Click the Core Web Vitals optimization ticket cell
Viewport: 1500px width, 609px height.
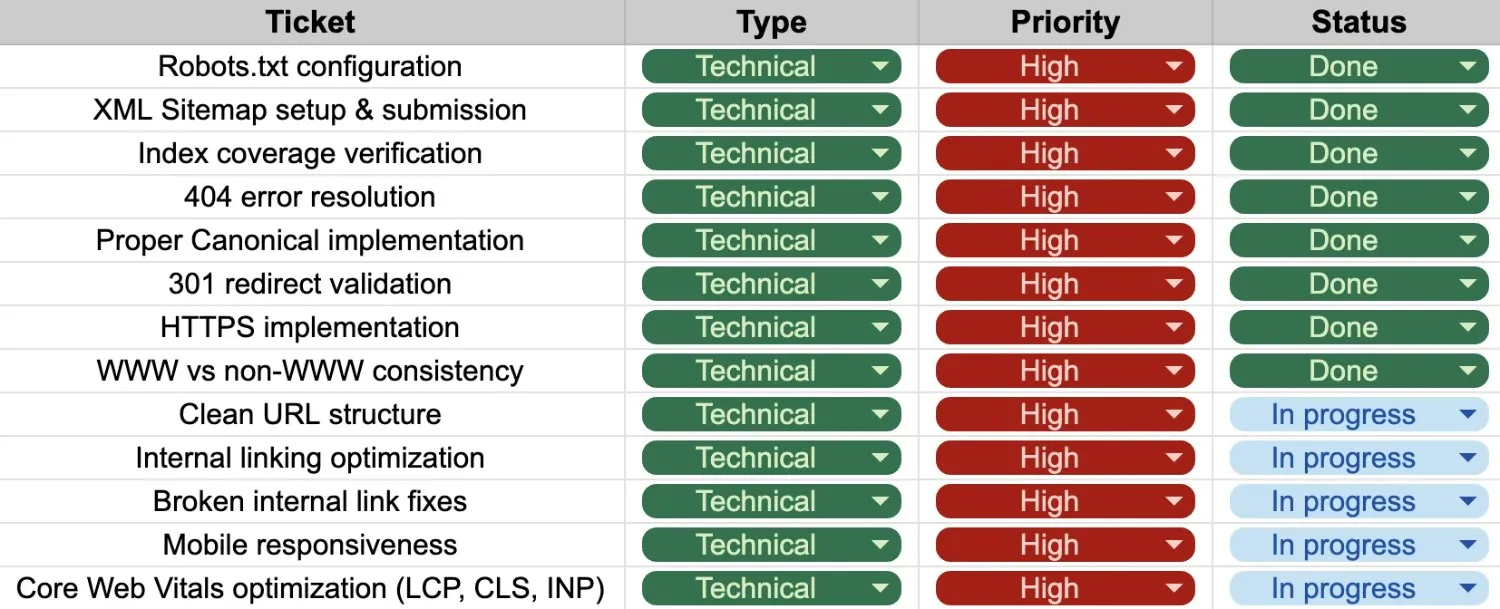click(x=310, y=589)
